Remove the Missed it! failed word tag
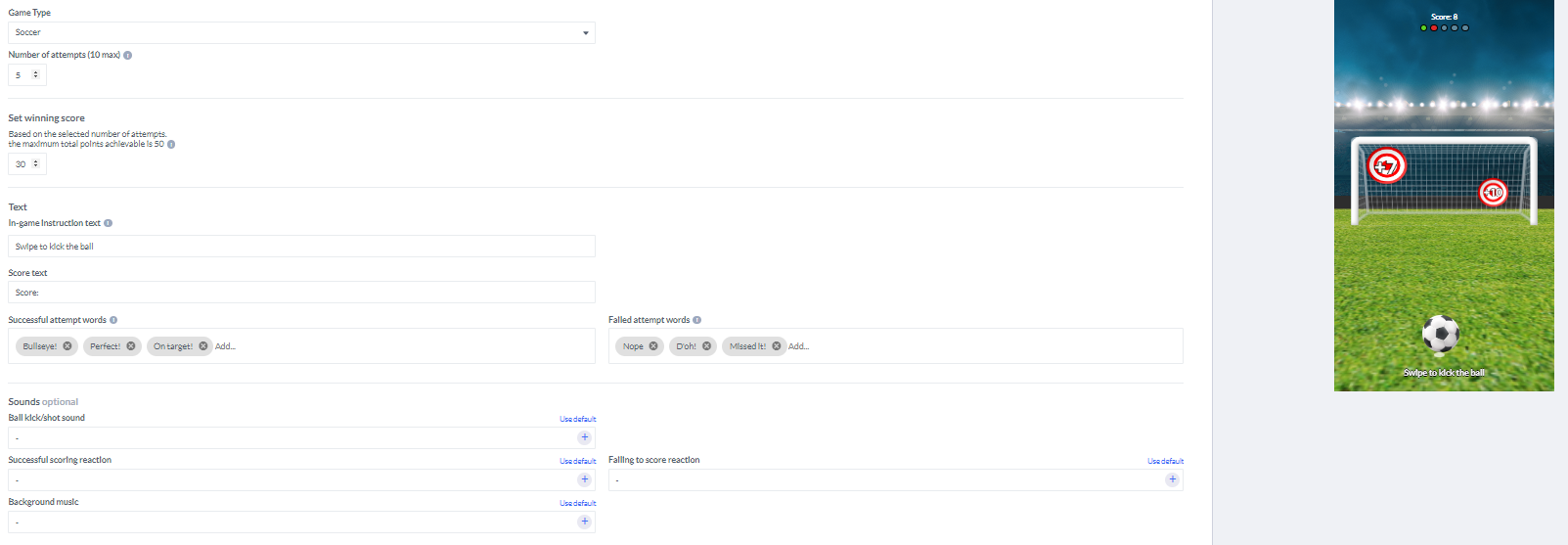1568x545 pixels. pos(777,346)
